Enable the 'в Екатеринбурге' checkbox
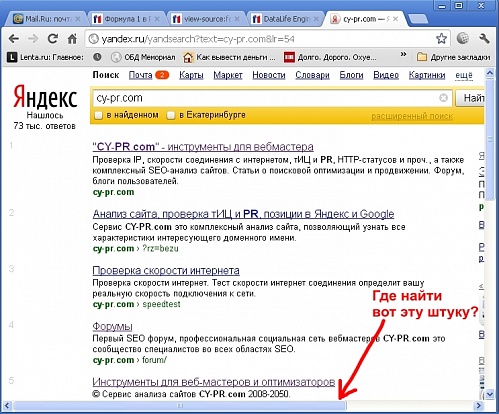This screenshot has height=414, width=499. [171, 115]
